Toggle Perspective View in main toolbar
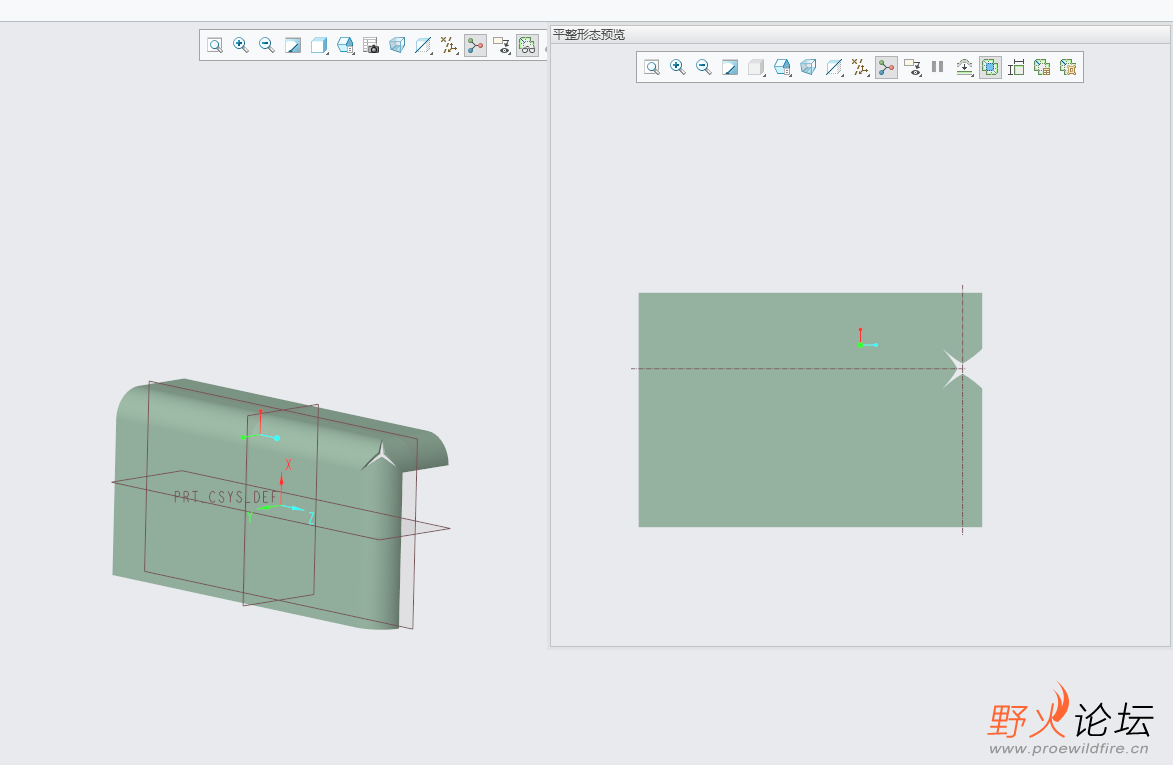The width and height of the screenshot is (1173, 765). [397, 46]
